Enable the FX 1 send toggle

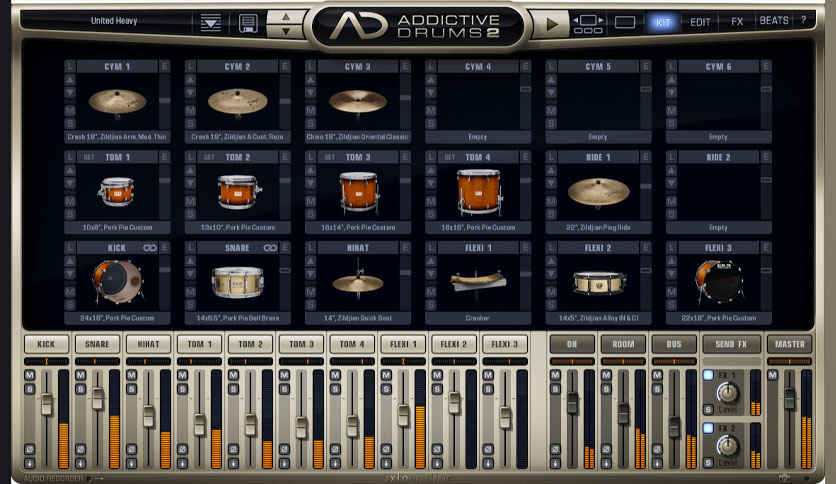point(708,375)
